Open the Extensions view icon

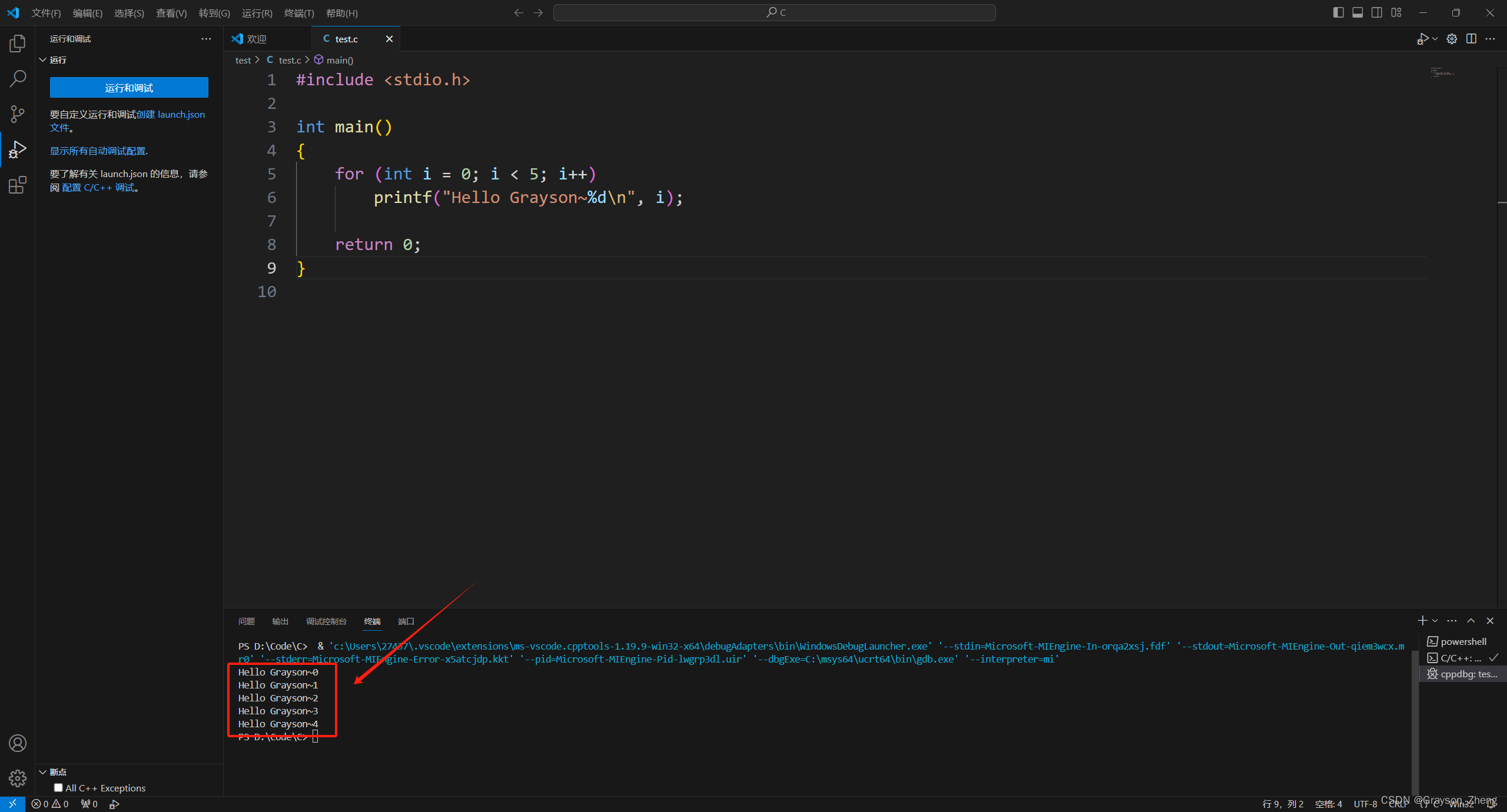[x=18, y=185]
